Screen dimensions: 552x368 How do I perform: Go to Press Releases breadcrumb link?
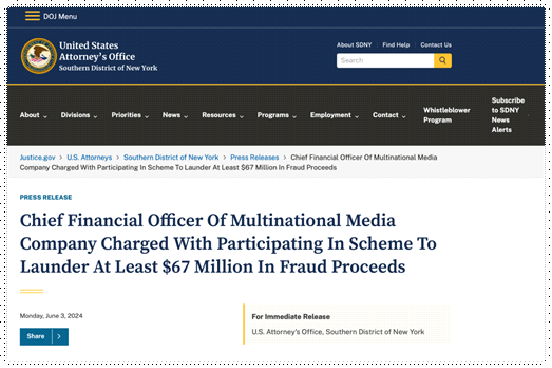pos(255,157)
